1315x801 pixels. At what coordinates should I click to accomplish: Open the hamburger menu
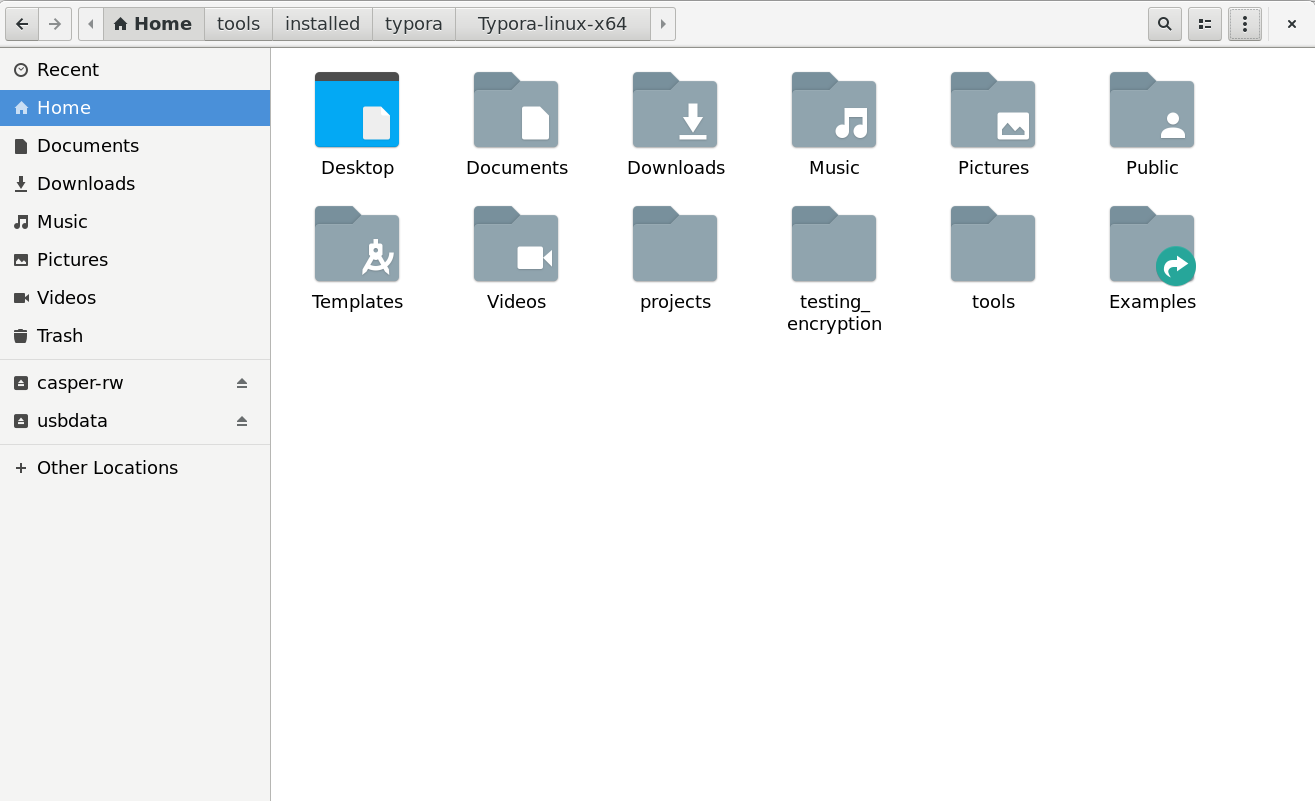point(1244,23)
